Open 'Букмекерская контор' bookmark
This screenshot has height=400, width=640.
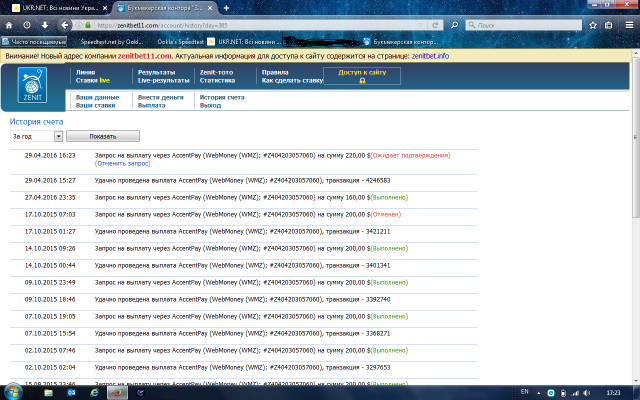tap(401, 42)
